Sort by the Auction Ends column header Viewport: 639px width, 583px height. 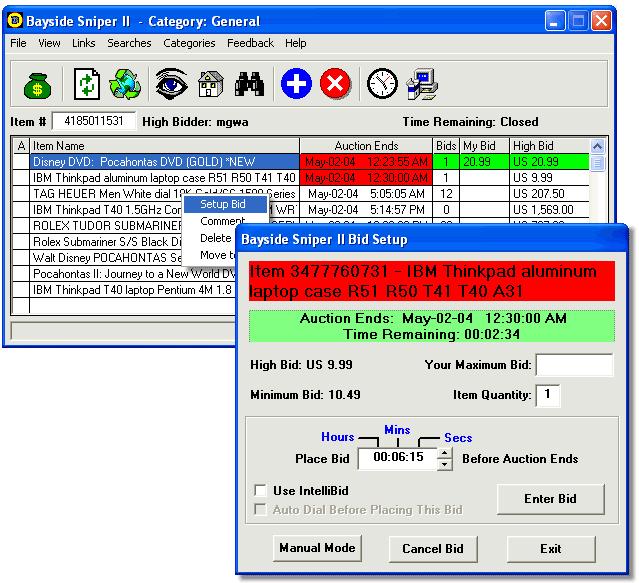366,145
